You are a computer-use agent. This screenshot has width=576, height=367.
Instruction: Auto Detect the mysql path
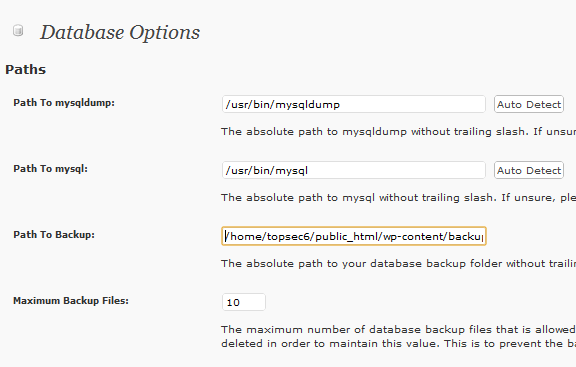[529, 170]
